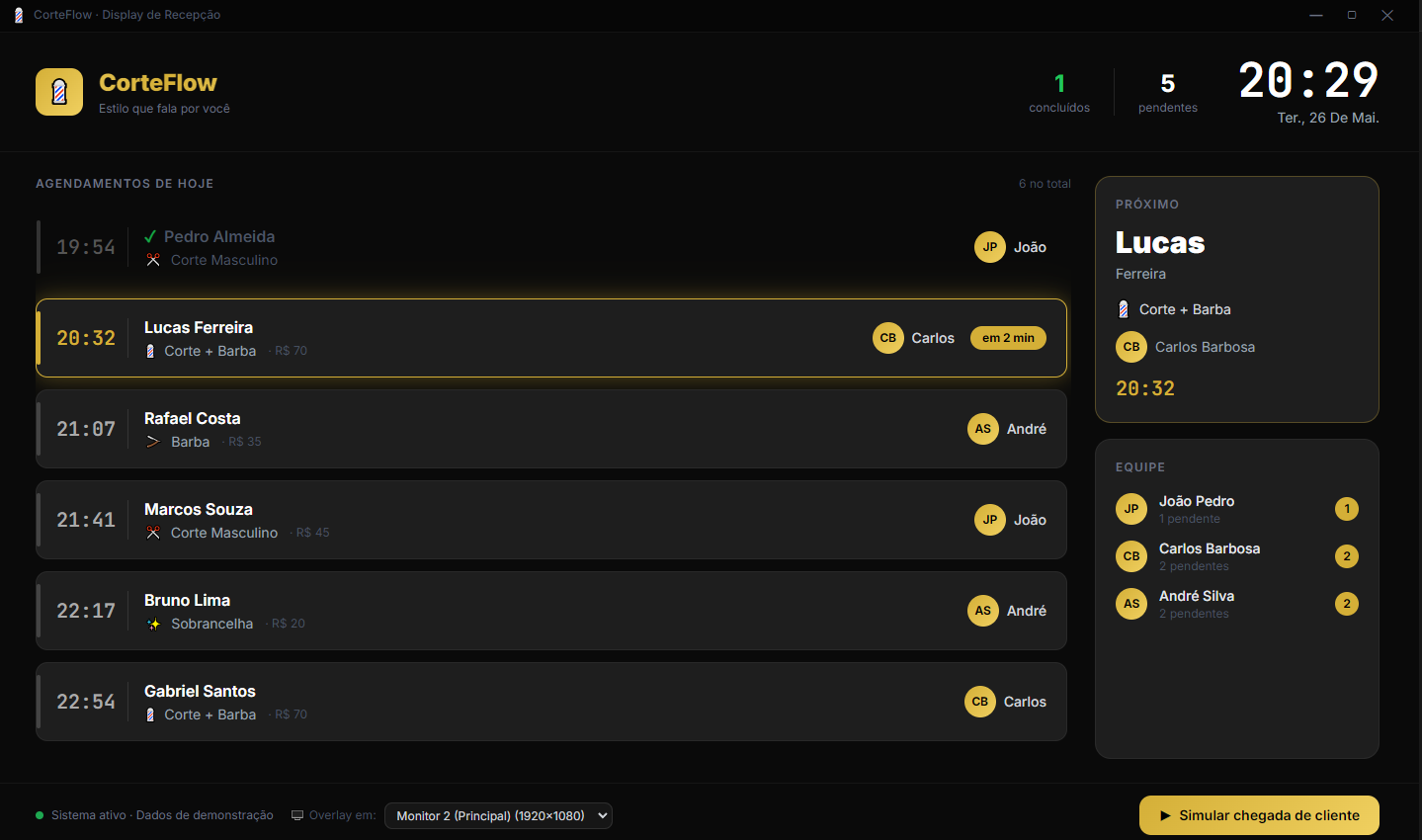Click the 'em 2 min' badge
The width and height of the screenshot is (1422, 840).
(x=1008, y=338)
